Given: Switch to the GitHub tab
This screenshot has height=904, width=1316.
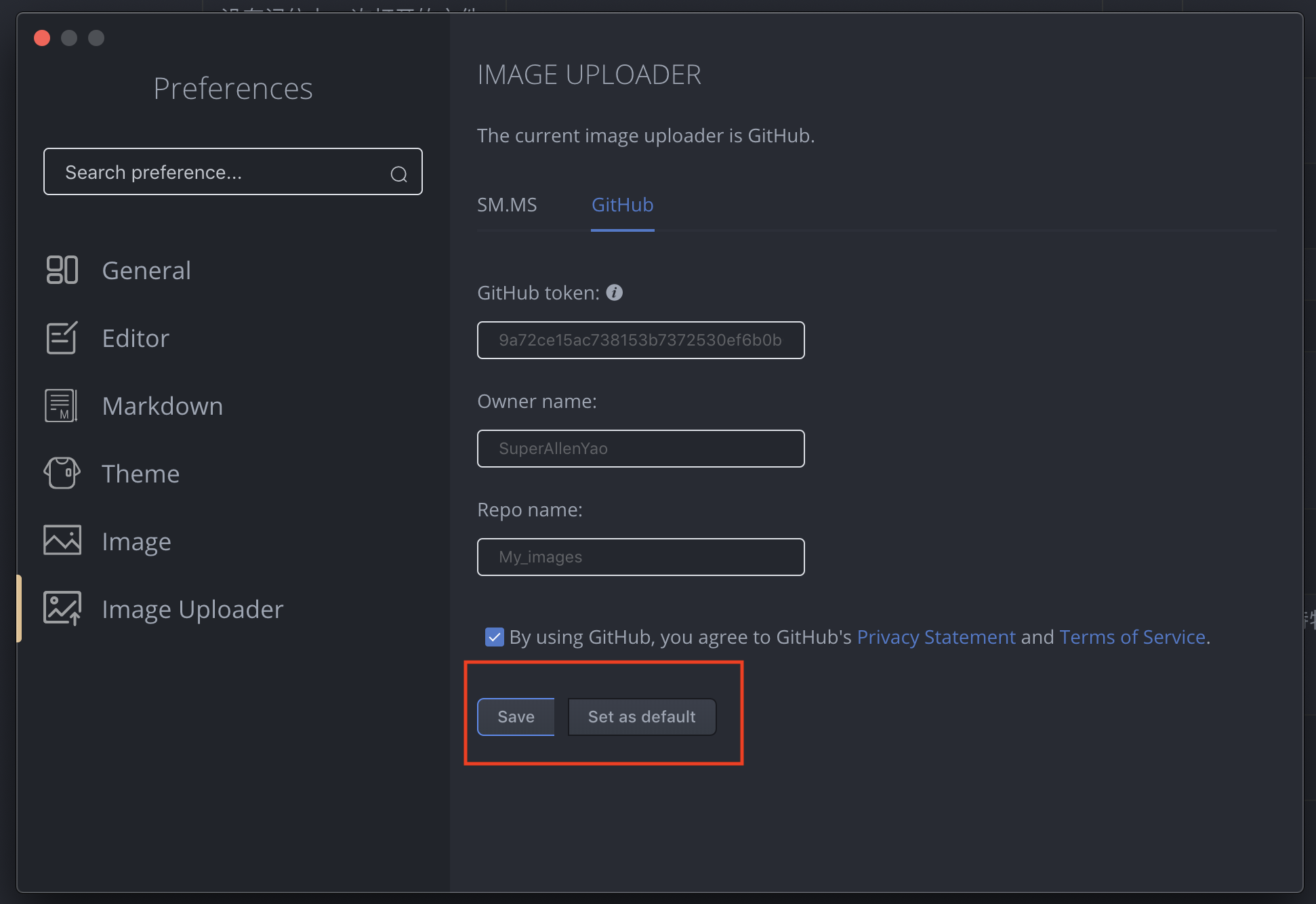Looking at the screenshot, I should [622, 205].
